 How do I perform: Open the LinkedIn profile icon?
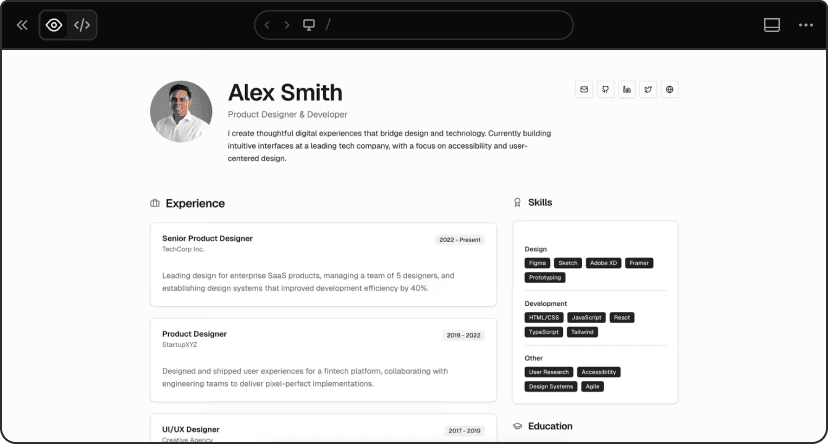pyautogui.click(x=627, y=90)
